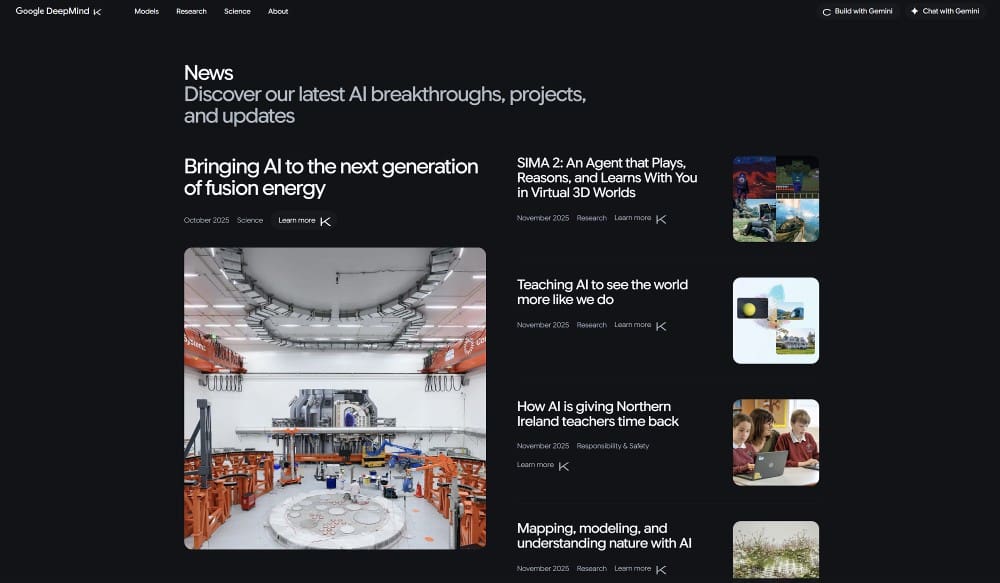The image size is (1000, 583).
Task: Open the SIMA 2 game worlds thumbnail
Action: click(x=775, y=198)
